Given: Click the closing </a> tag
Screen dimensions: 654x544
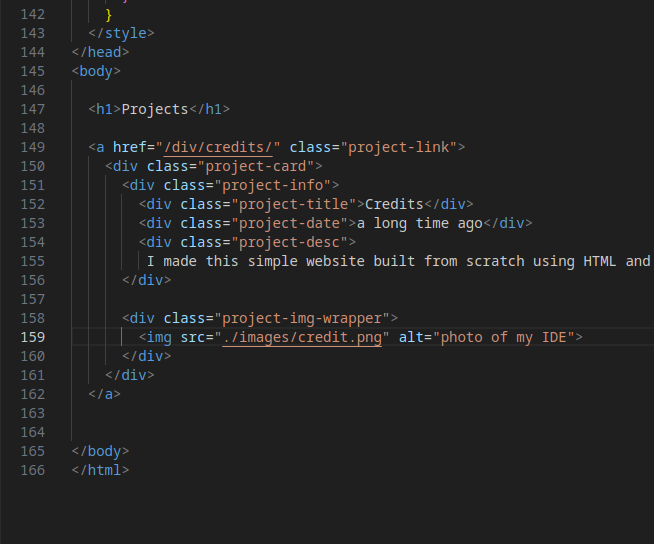Looking at the screenshot, I should coord(104,394).
